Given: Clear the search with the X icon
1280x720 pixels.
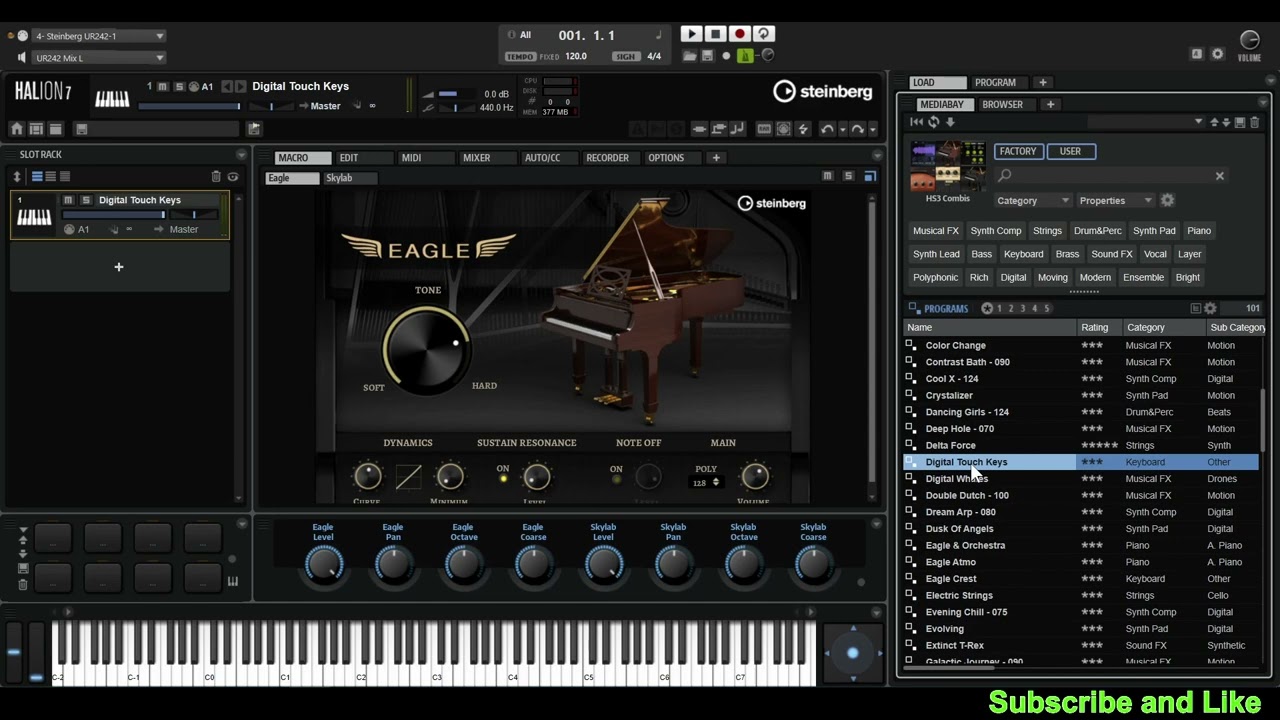Looking at the screenshot, I should (1219, 176).
